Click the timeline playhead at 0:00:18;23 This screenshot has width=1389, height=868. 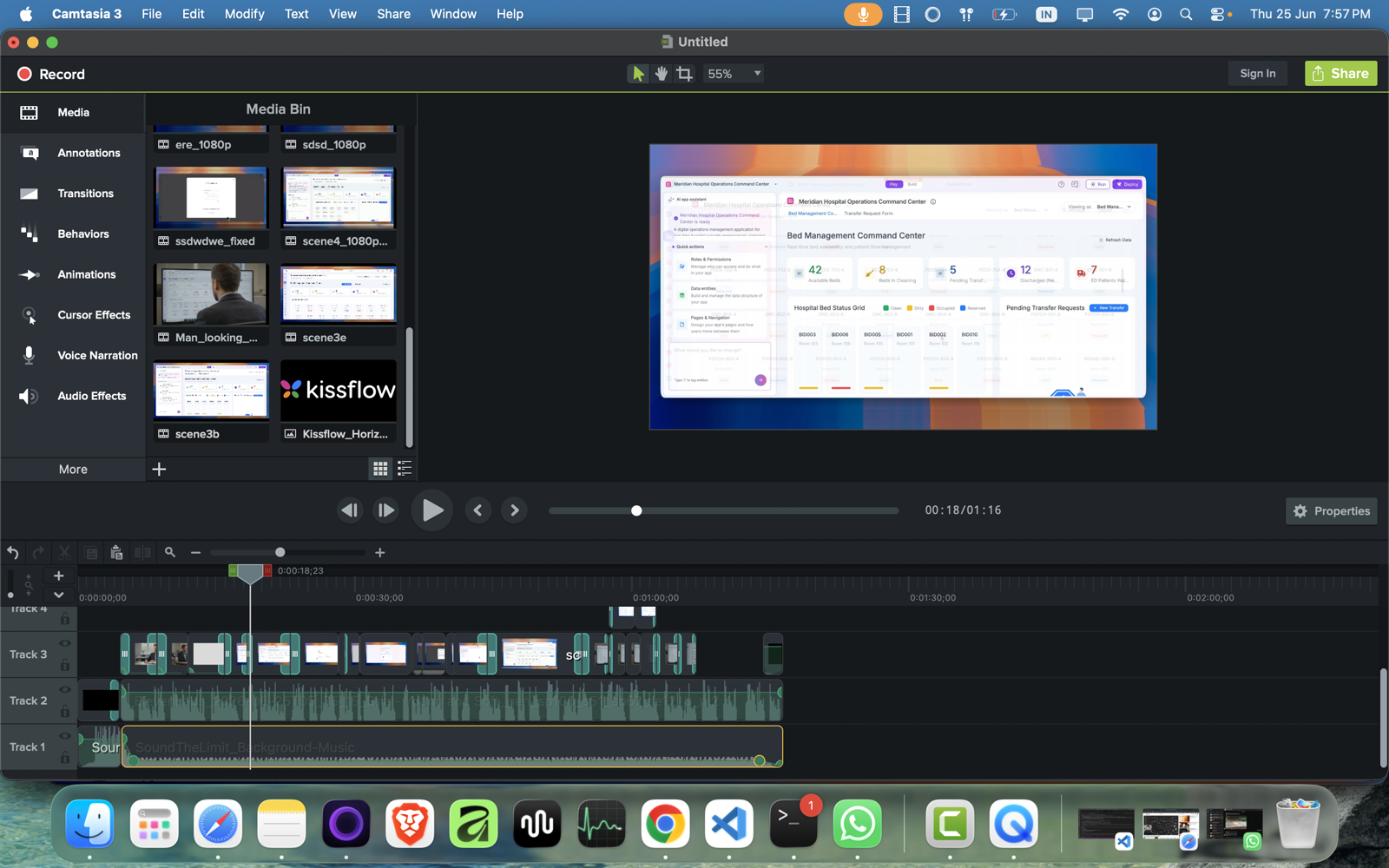pos(250,574)
